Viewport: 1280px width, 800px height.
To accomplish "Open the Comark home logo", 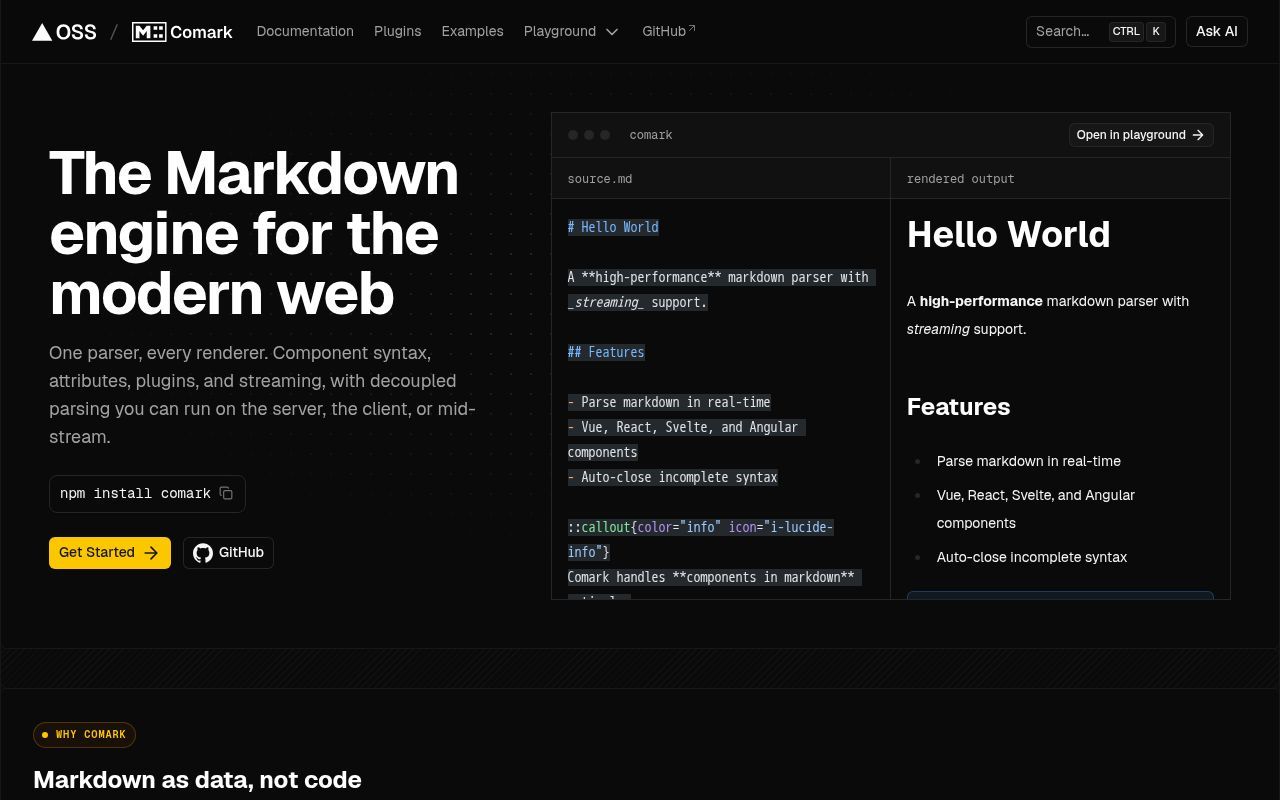I will (x=182, y=32).
